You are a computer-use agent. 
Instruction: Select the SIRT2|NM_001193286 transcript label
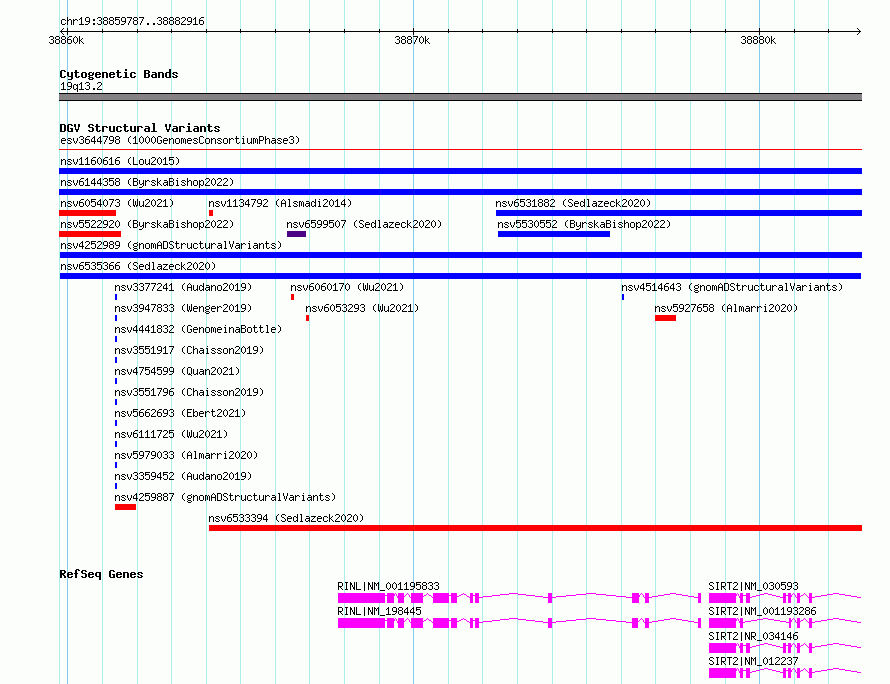pyautogui.click(x=762, y=611)
